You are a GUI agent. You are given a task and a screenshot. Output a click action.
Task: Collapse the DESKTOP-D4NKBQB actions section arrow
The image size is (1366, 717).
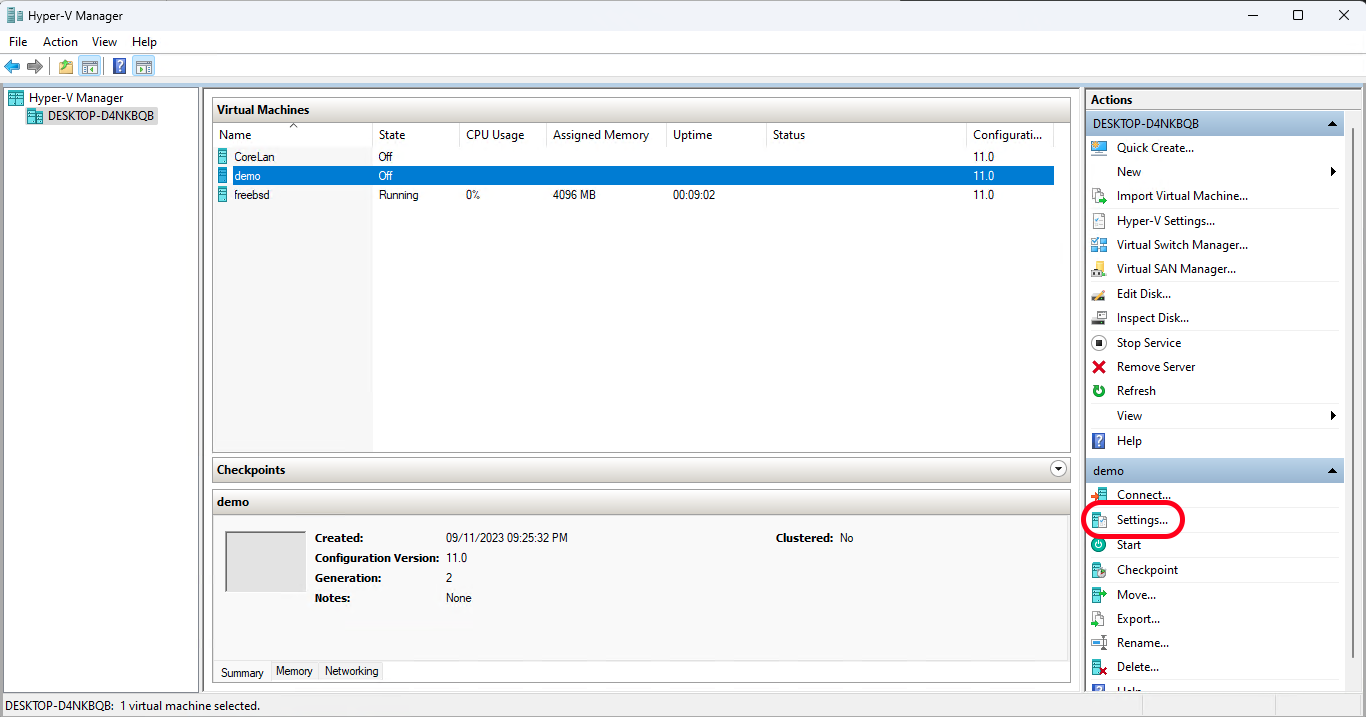1332,124
